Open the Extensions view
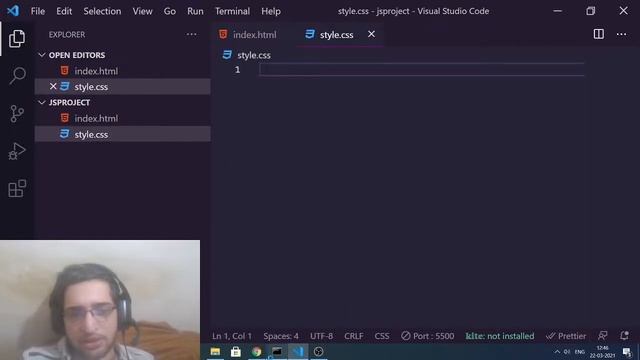640x360 pixels. (17, 188)
